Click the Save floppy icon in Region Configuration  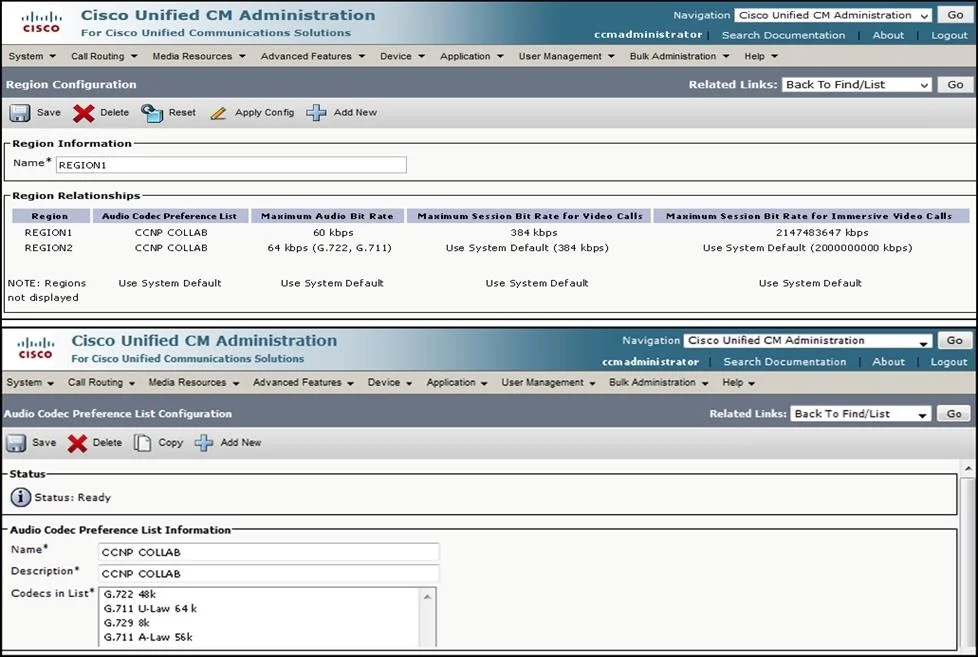click(19, 113)
